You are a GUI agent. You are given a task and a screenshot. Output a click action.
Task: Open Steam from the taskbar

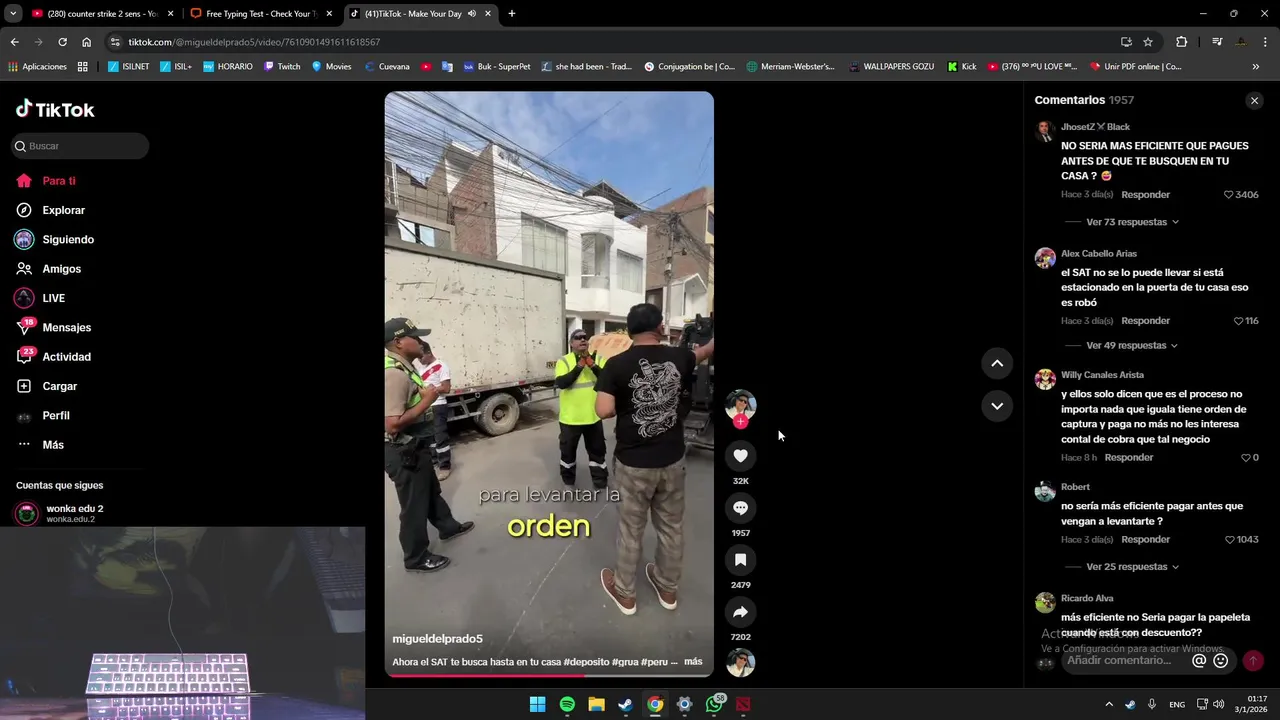[x=625, y=705]
